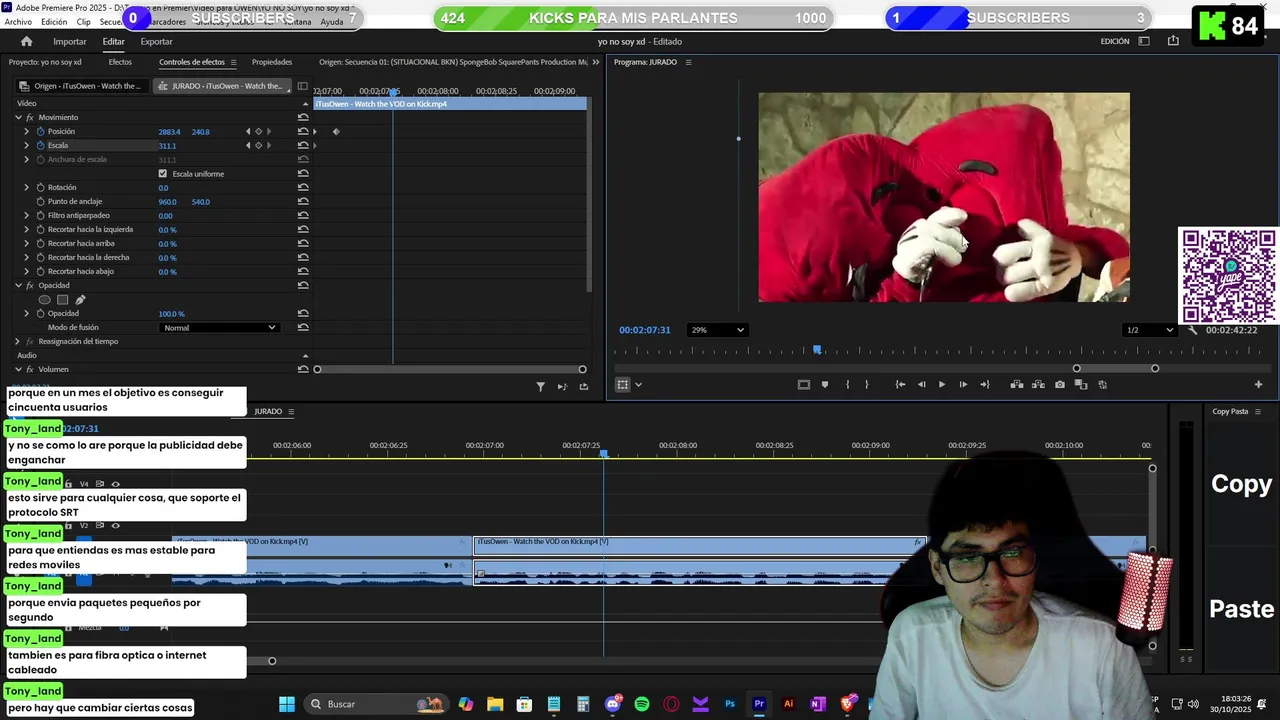
Task: Select the JURADO - iTusOwen clip tab
Action: pos(222,86)
